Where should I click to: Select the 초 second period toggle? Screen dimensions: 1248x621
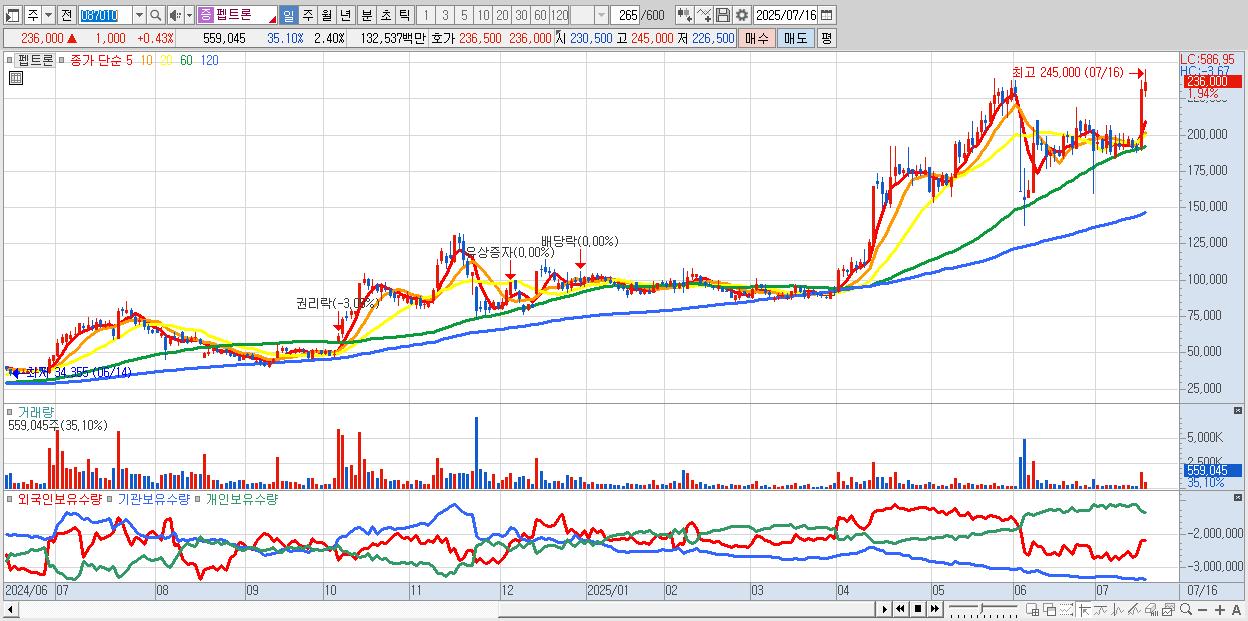point(385,15)
